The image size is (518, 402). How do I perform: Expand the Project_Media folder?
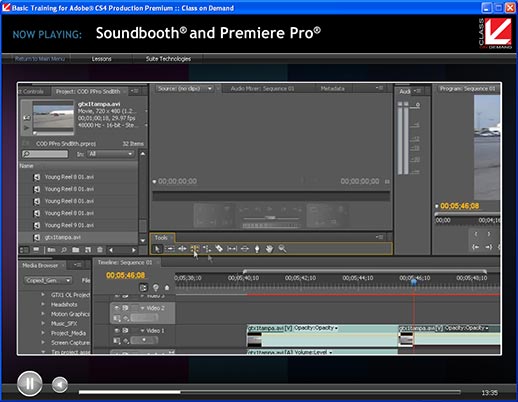[x=43, y=333]
